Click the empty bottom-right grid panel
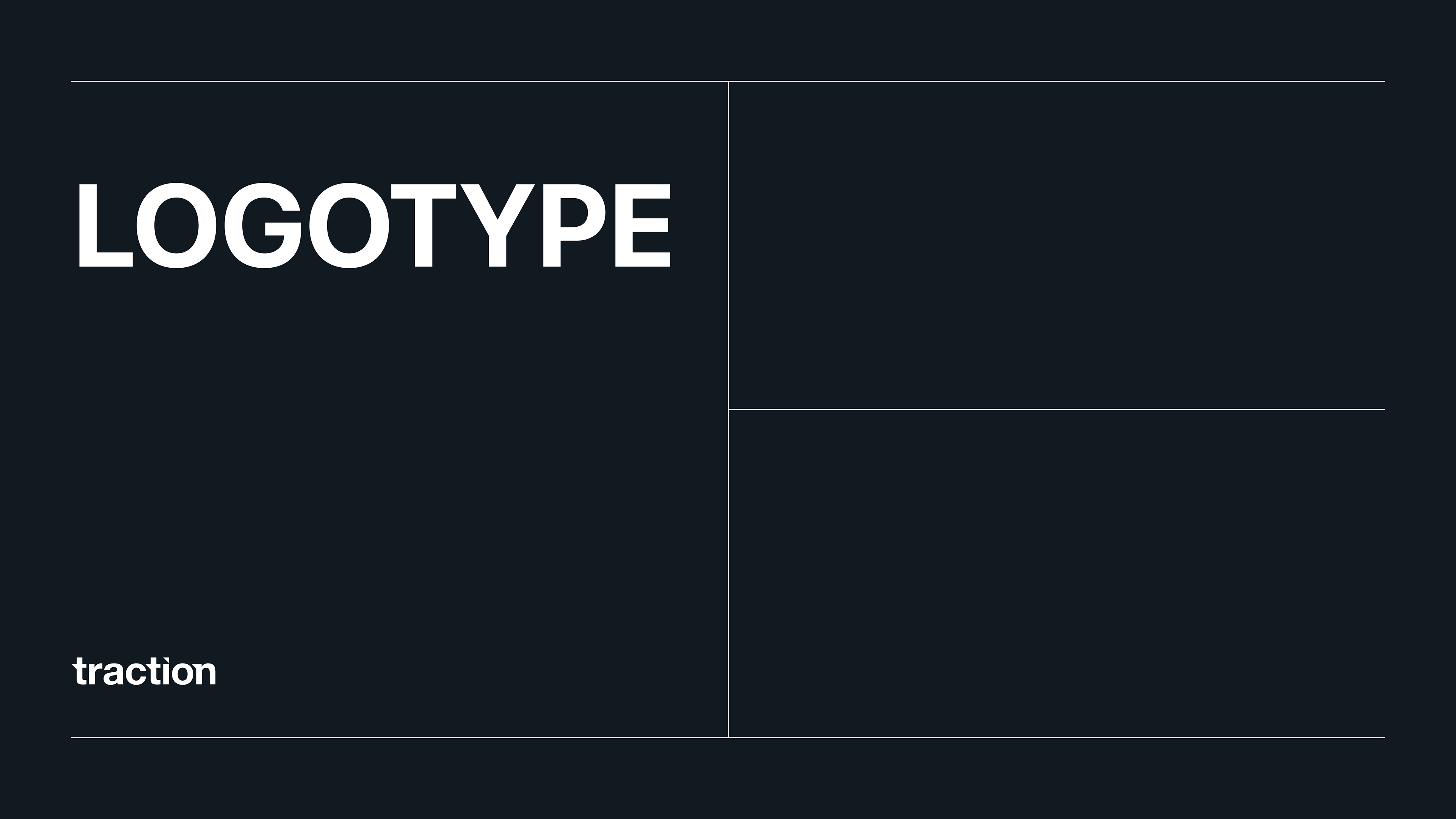The image size is (1456, 819). [x=1056, y=573]
